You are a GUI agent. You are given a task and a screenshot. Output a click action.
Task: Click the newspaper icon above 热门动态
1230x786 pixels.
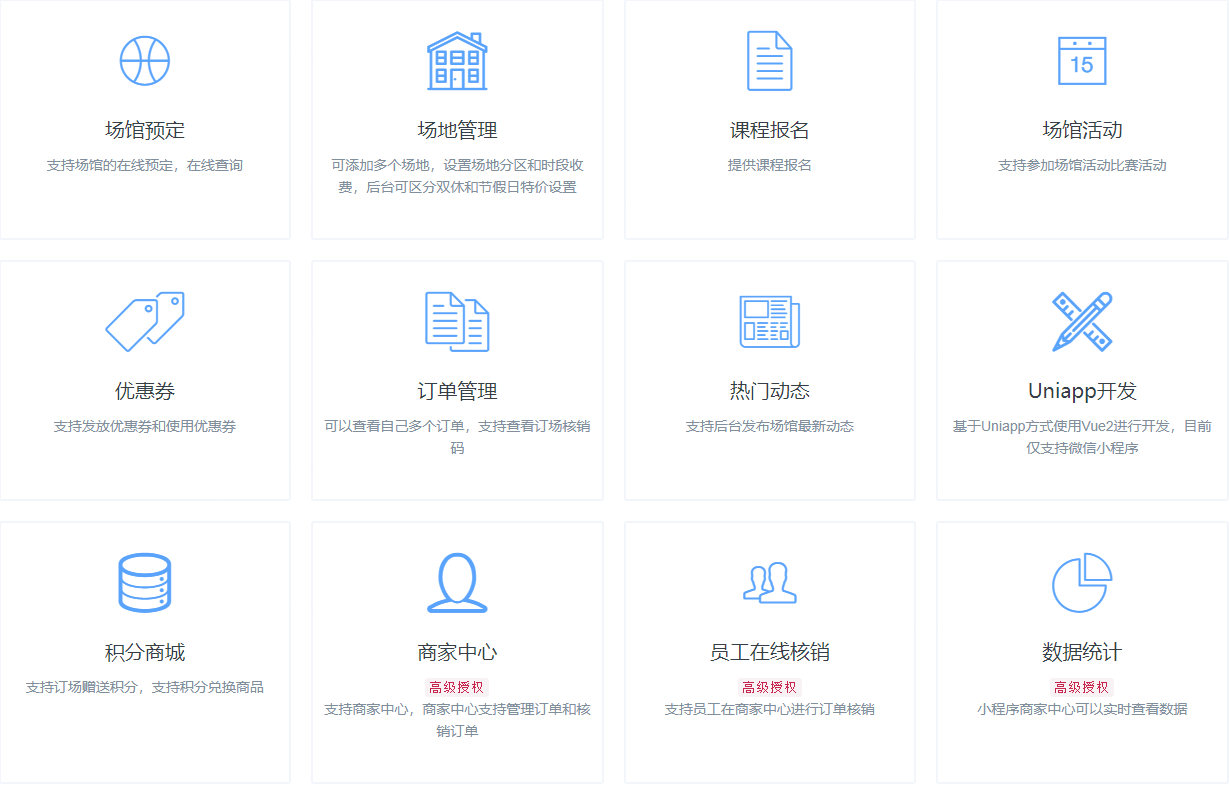[769, 322]
